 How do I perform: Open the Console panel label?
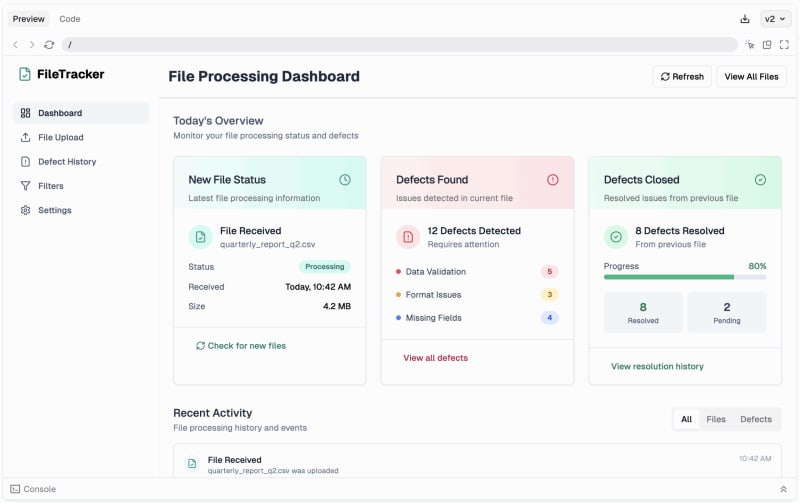click(33, 489)
